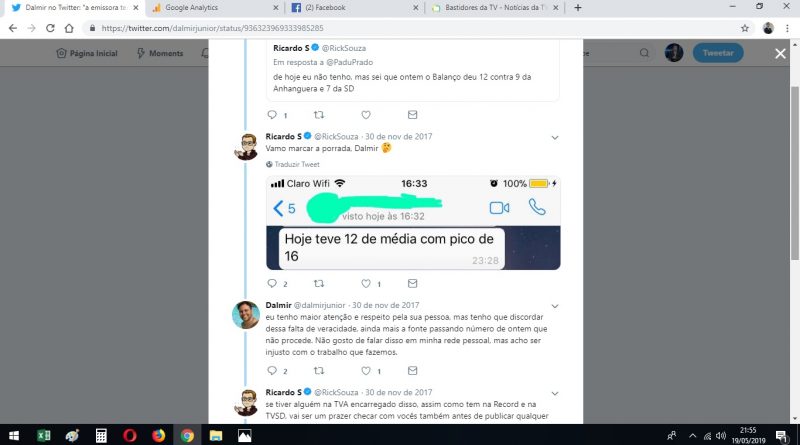This screenshot has height=445, width=800.
Task: Send Ricardo's WhatsApp screenshot tweet by direct message
Action: (412, 283)
